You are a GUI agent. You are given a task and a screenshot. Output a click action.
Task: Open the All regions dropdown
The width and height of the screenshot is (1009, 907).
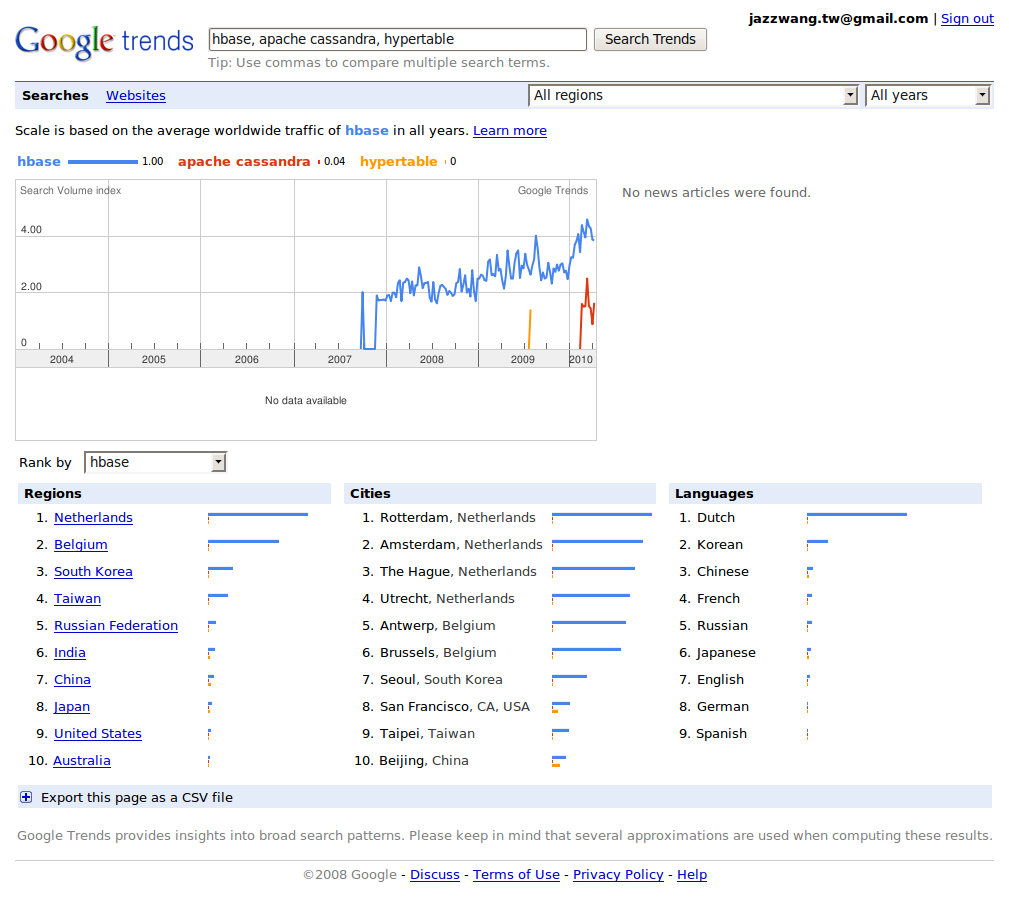click(x=693, y=95)
